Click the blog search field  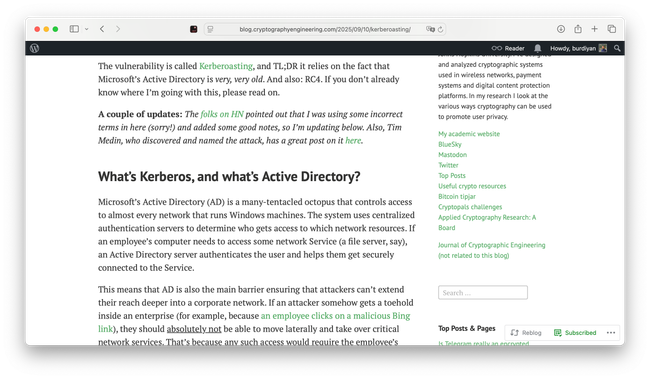click(483, 293)
